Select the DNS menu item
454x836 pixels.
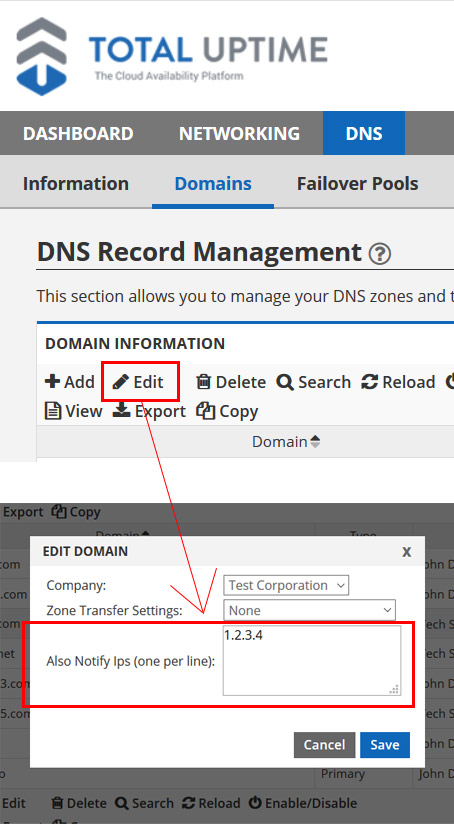[x=364, y=133]
